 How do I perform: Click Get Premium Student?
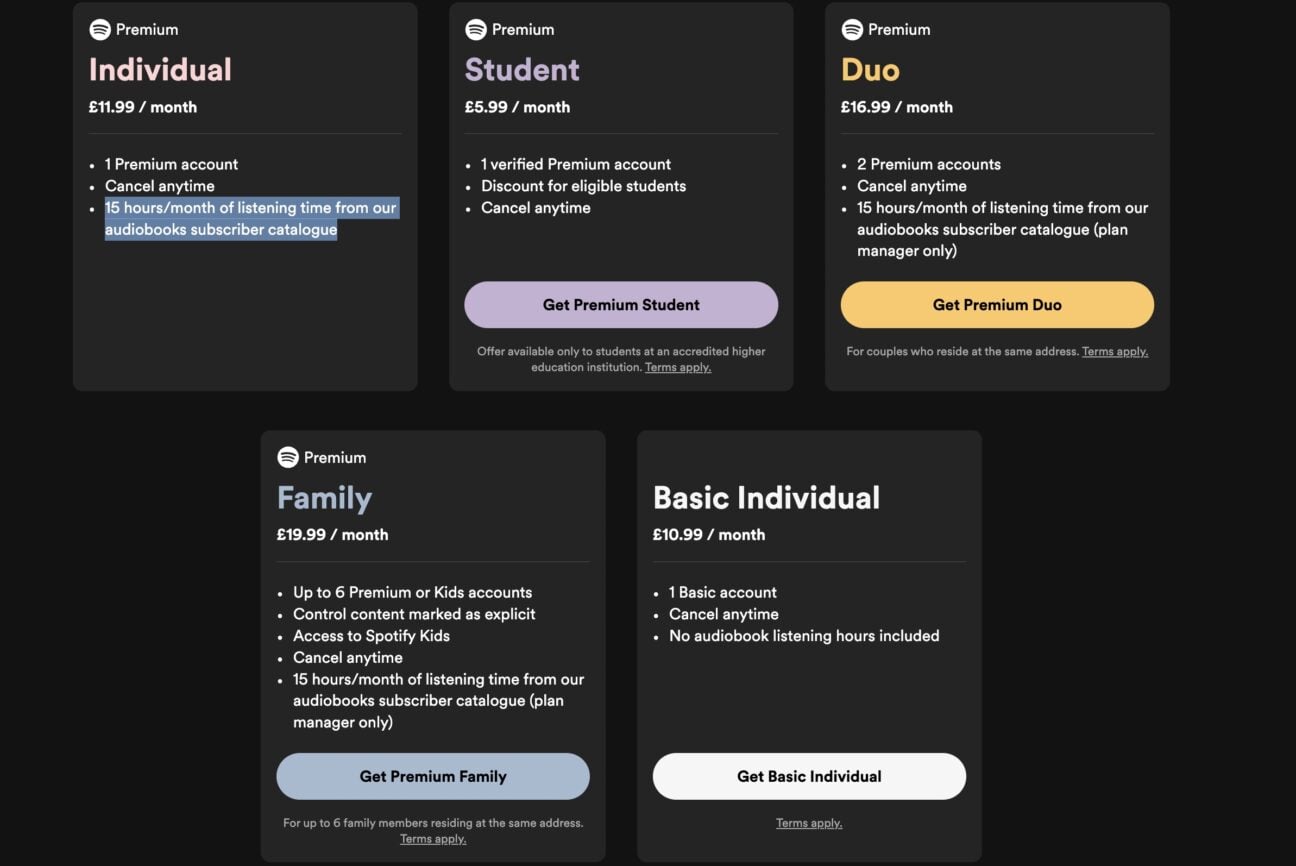621,304
